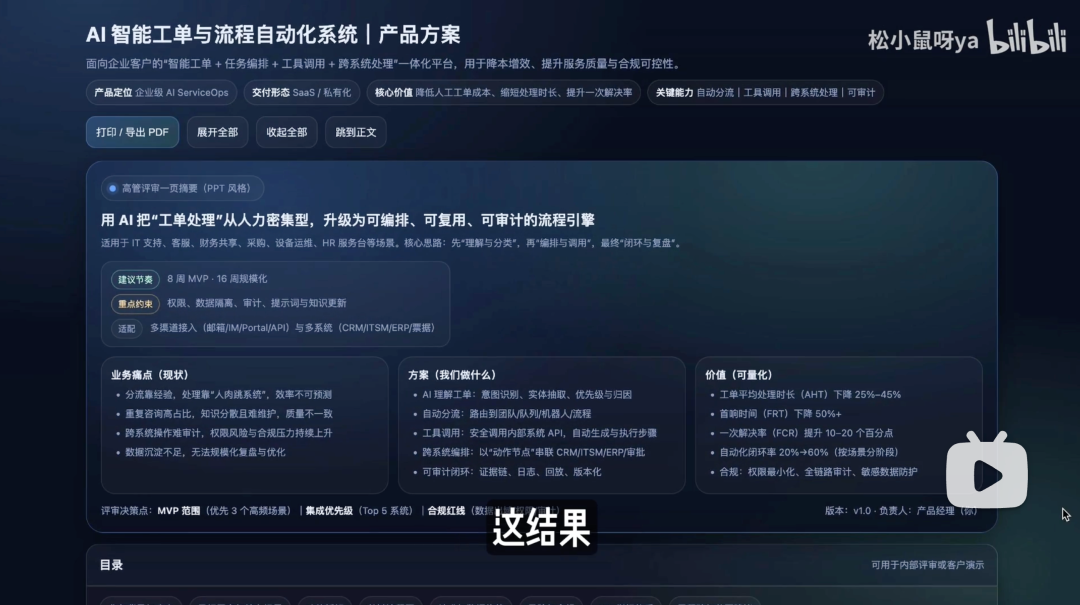Select the 产品定位 企业级 AI ServiceOps chip
This screenshot has width=1080, height=605.
[161, 92]
